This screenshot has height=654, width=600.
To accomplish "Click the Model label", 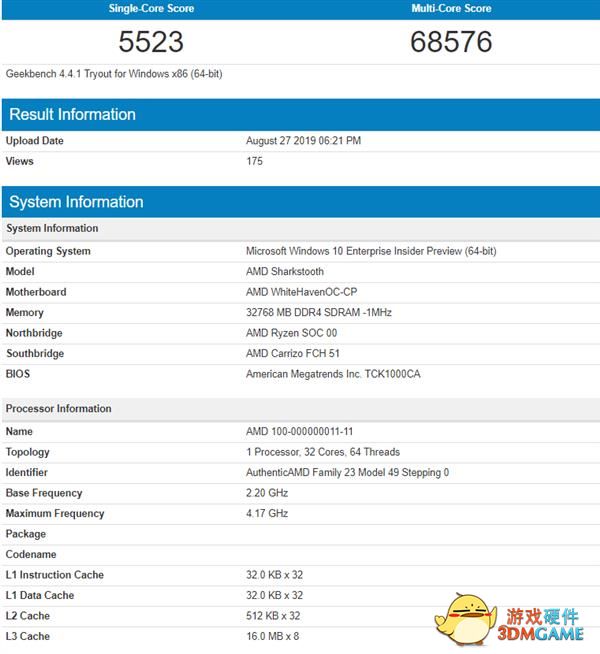I will coord(20,272).
